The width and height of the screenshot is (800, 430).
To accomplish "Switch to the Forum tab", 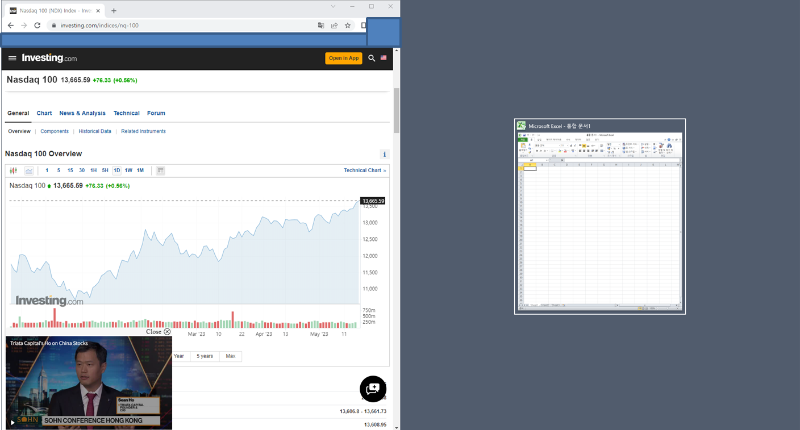I will 156,113.
